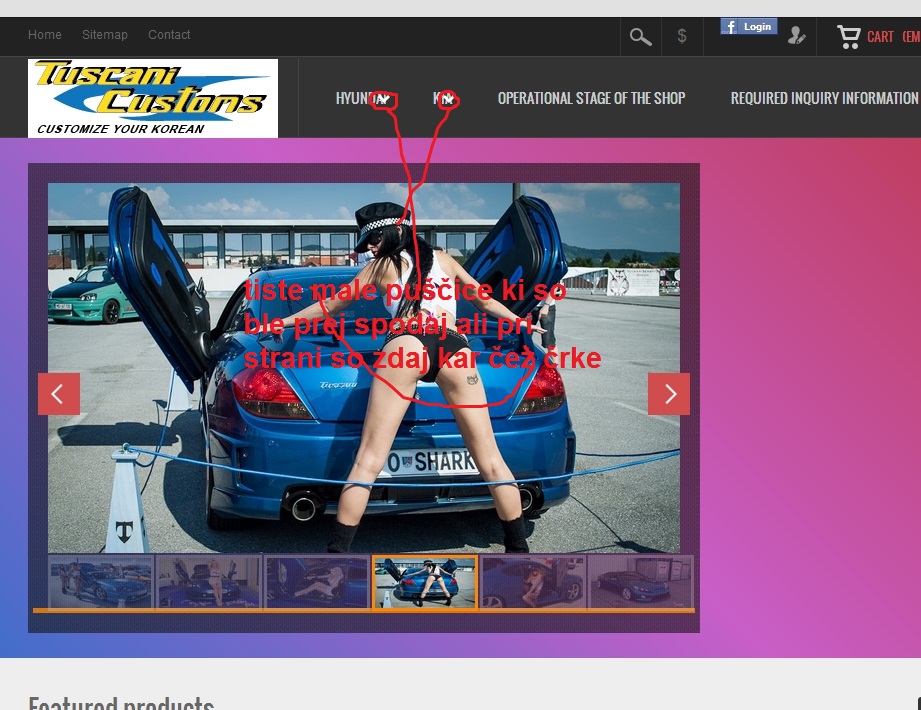This screenshot has height=710, width=921.
Task: Open the Sitemap link
Action: 105,35
